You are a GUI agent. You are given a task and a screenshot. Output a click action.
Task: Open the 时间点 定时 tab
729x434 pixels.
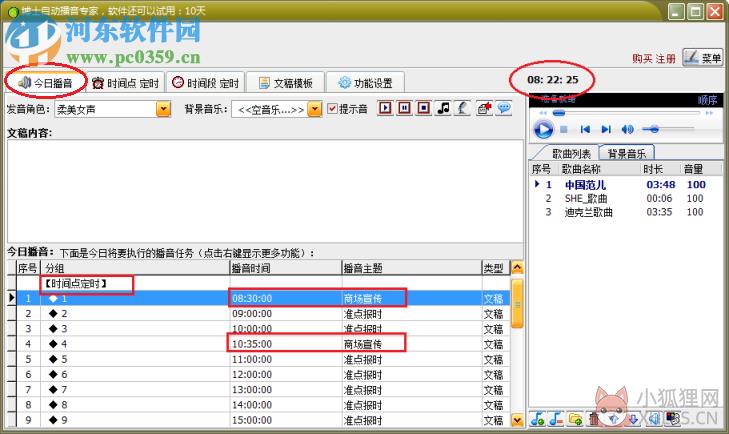point(125,83)
